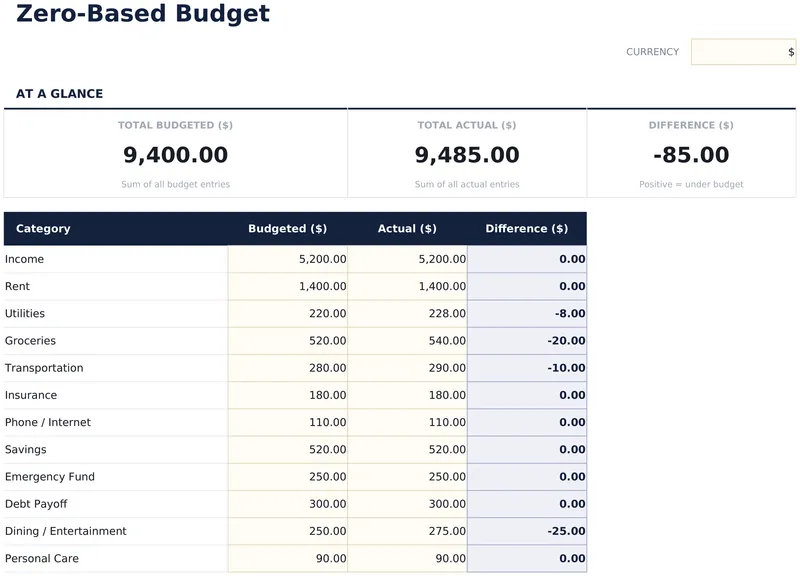Viewport: 800px width, 576px height.
Task: Select the Utilities category label
Action: [25, 314]
